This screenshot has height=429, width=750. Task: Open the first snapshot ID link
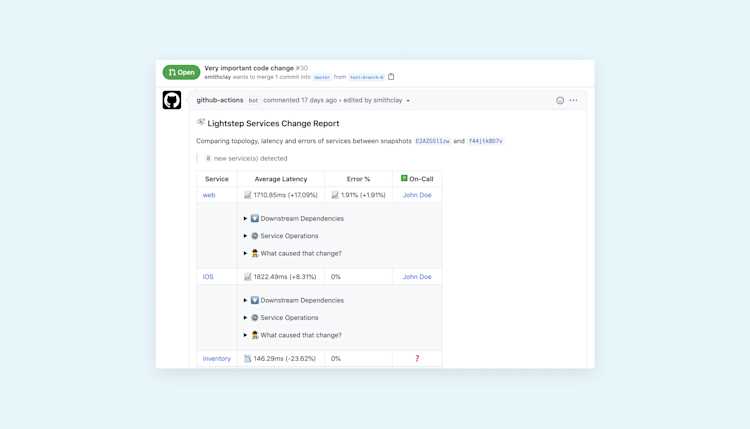point(432,141)
